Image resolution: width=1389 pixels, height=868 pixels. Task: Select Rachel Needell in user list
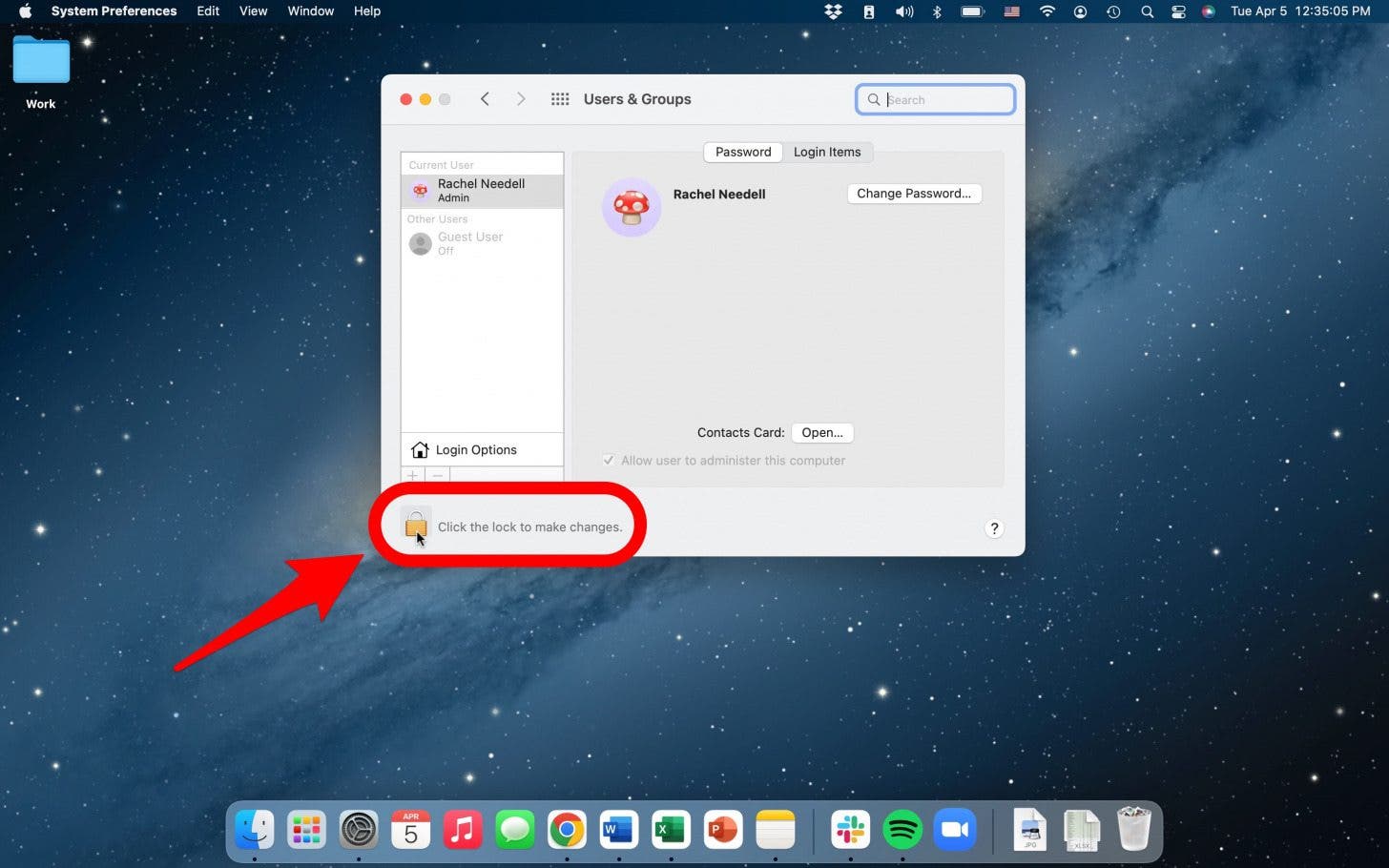click(482, 191)
